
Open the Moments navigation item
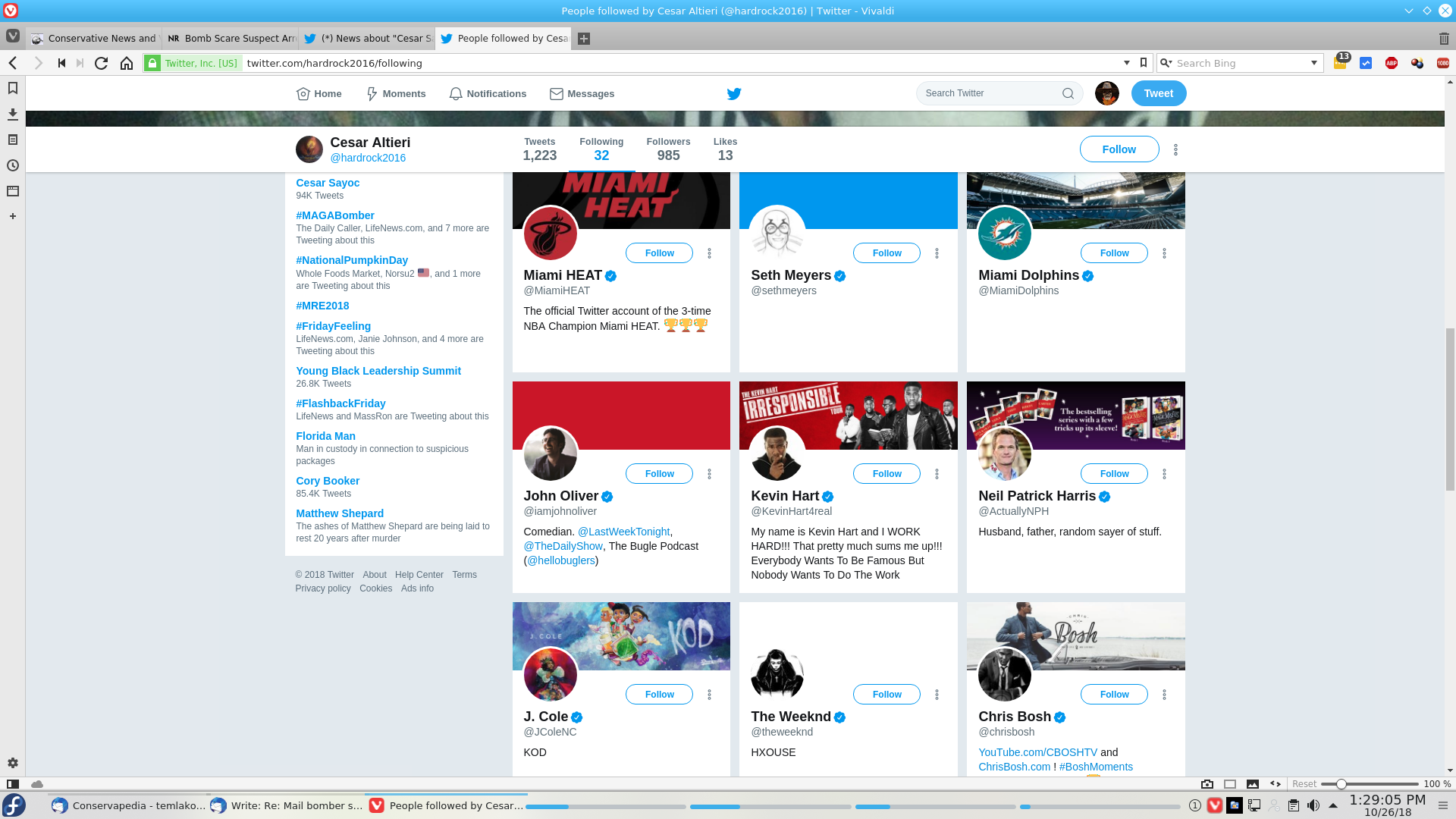[x=396, y=94]
